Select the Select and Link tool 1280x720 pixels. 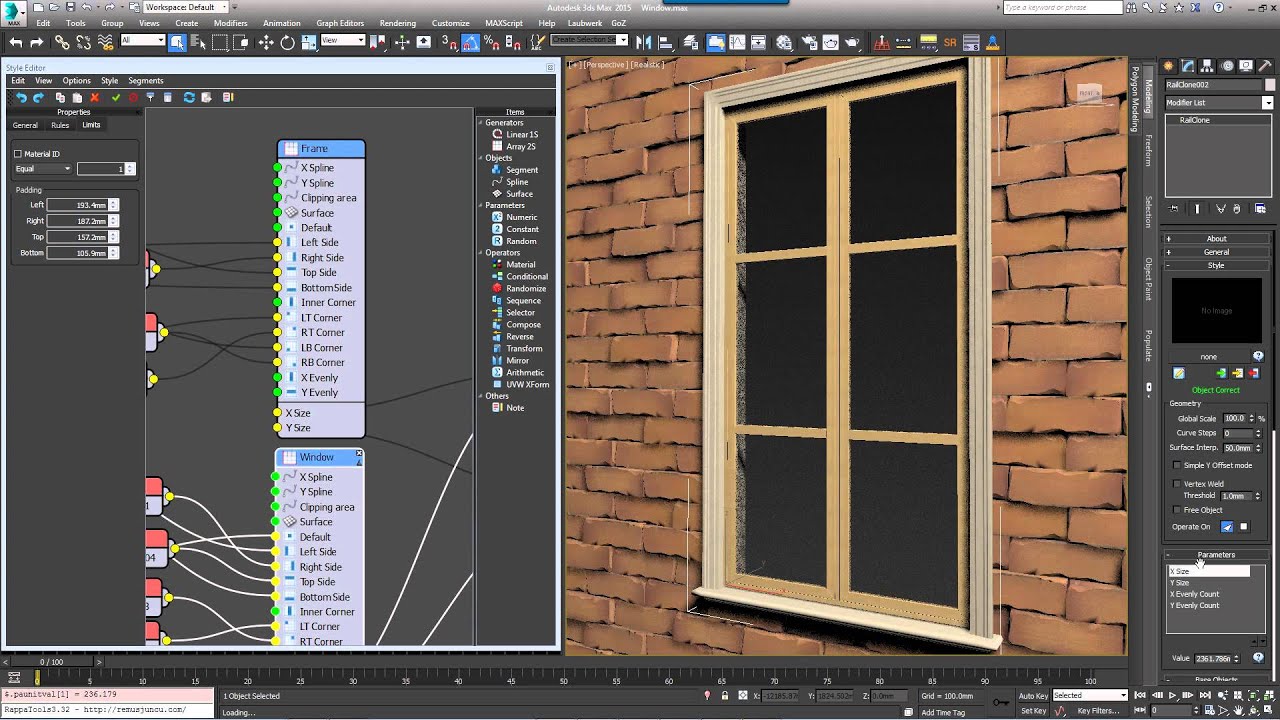[62, 42]
